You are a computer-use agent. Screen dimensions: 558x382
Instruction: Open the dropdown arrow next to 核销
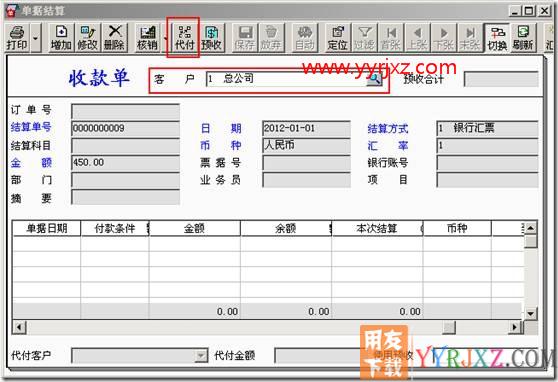[x=165, y=38]
